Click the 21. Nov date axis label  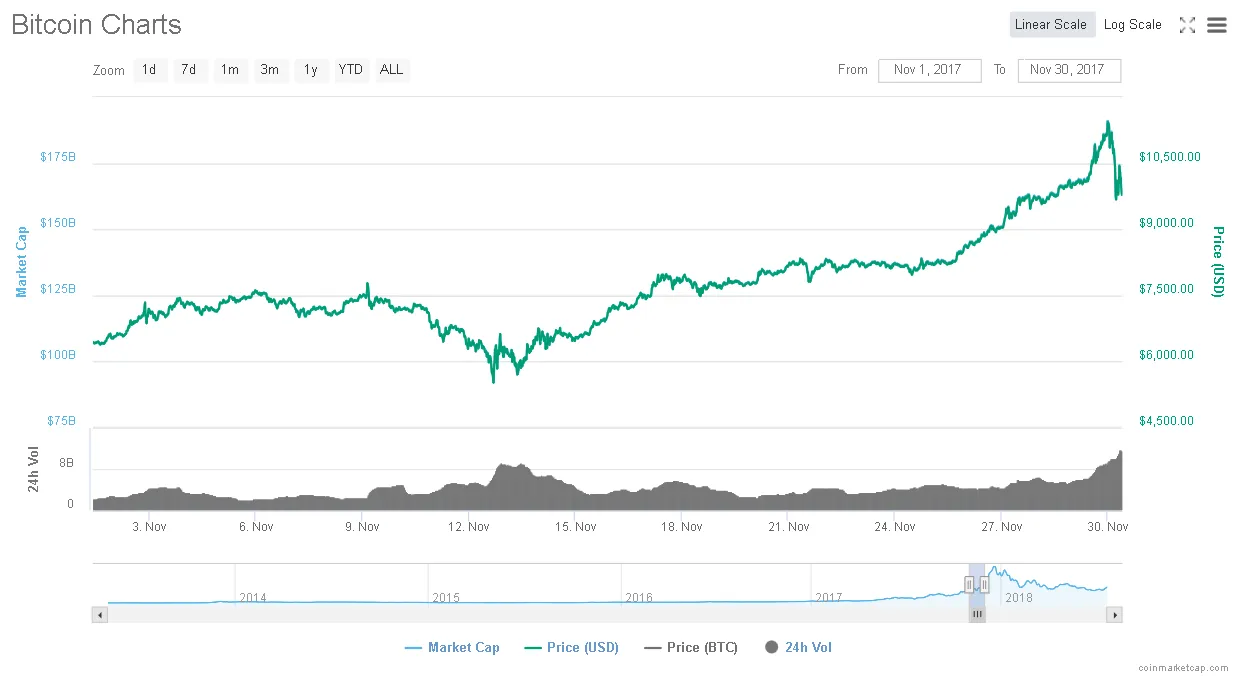click(x=788, y=526)
